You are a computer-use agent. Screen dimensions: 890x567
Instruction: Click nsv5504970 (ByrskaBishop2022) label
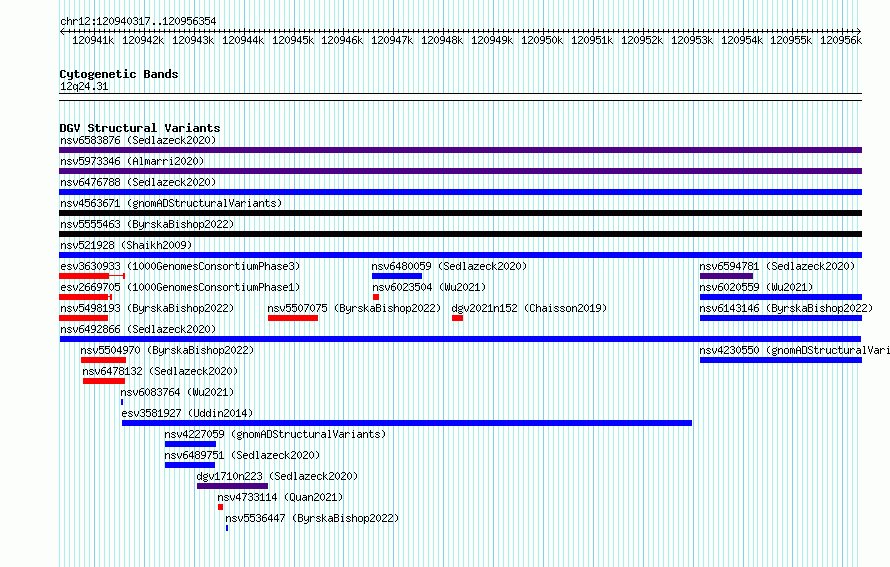point(167,350)
